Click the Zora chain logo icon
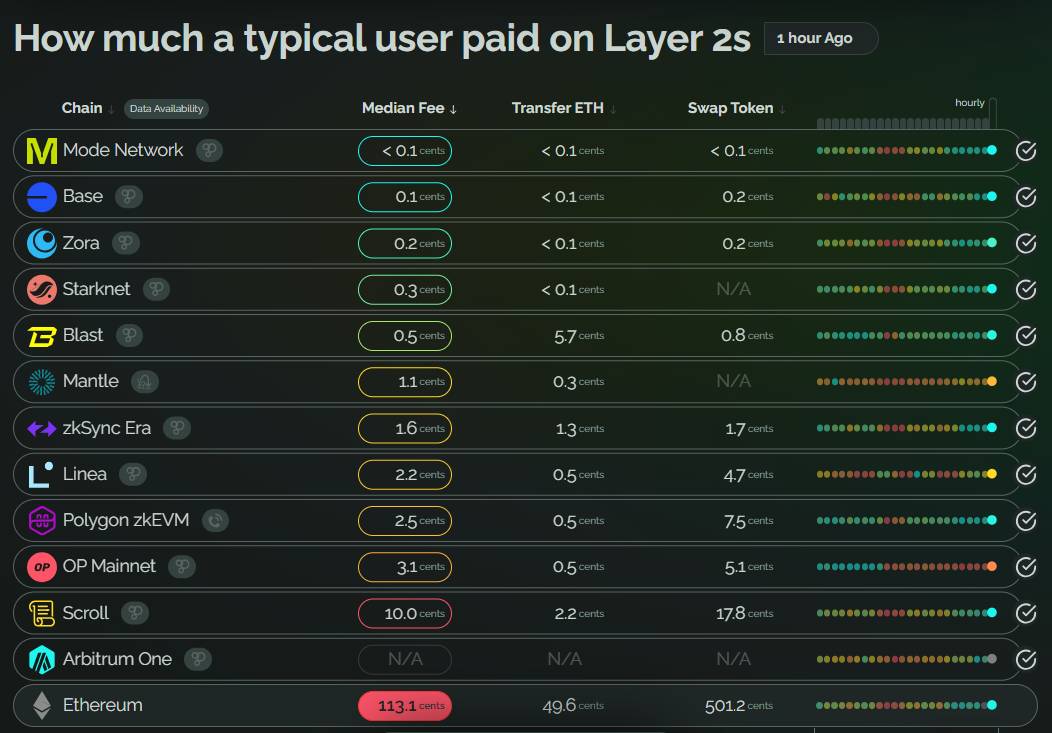 coord(42,243)
